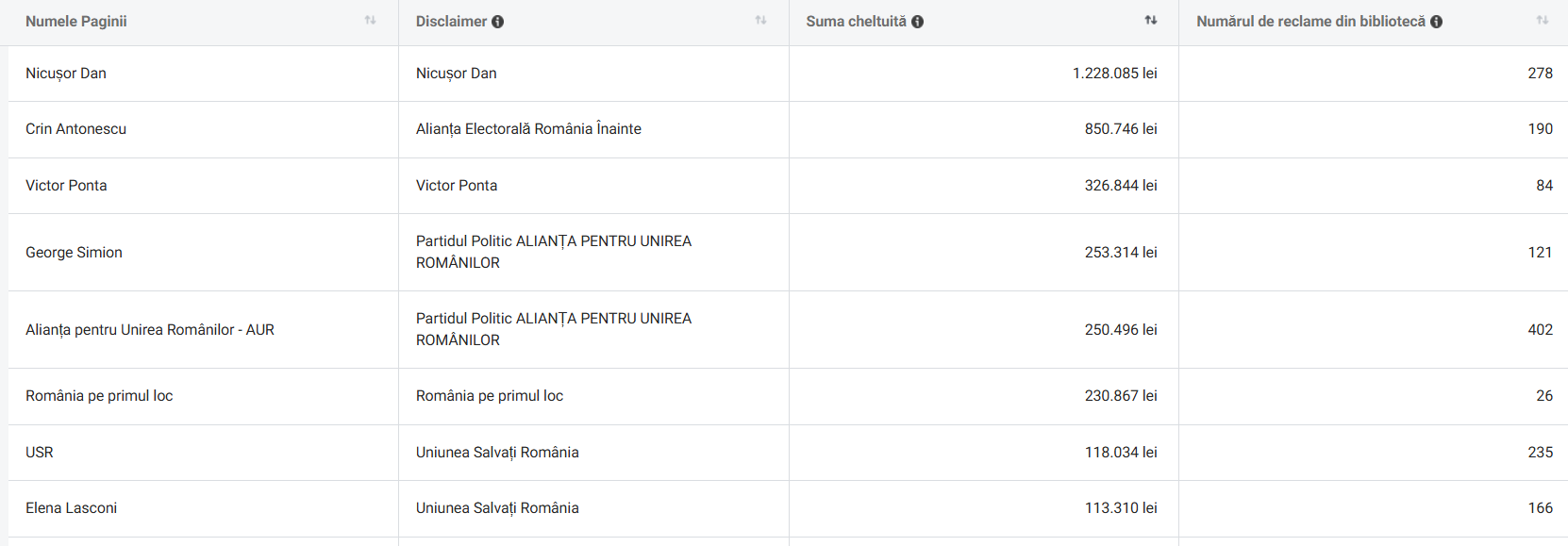Open info icon next to Disclaimer
This screenshot has width=1568, height=546.
(x=497, y=22)
